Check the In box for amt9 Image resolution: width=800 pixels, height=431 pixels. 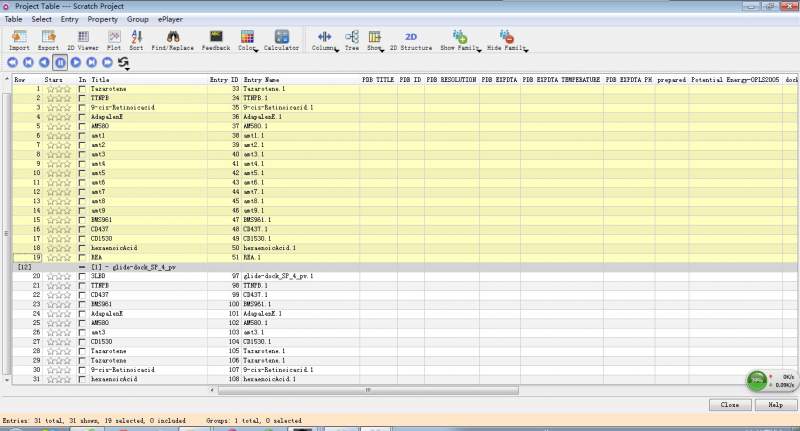tap(82, 211)
